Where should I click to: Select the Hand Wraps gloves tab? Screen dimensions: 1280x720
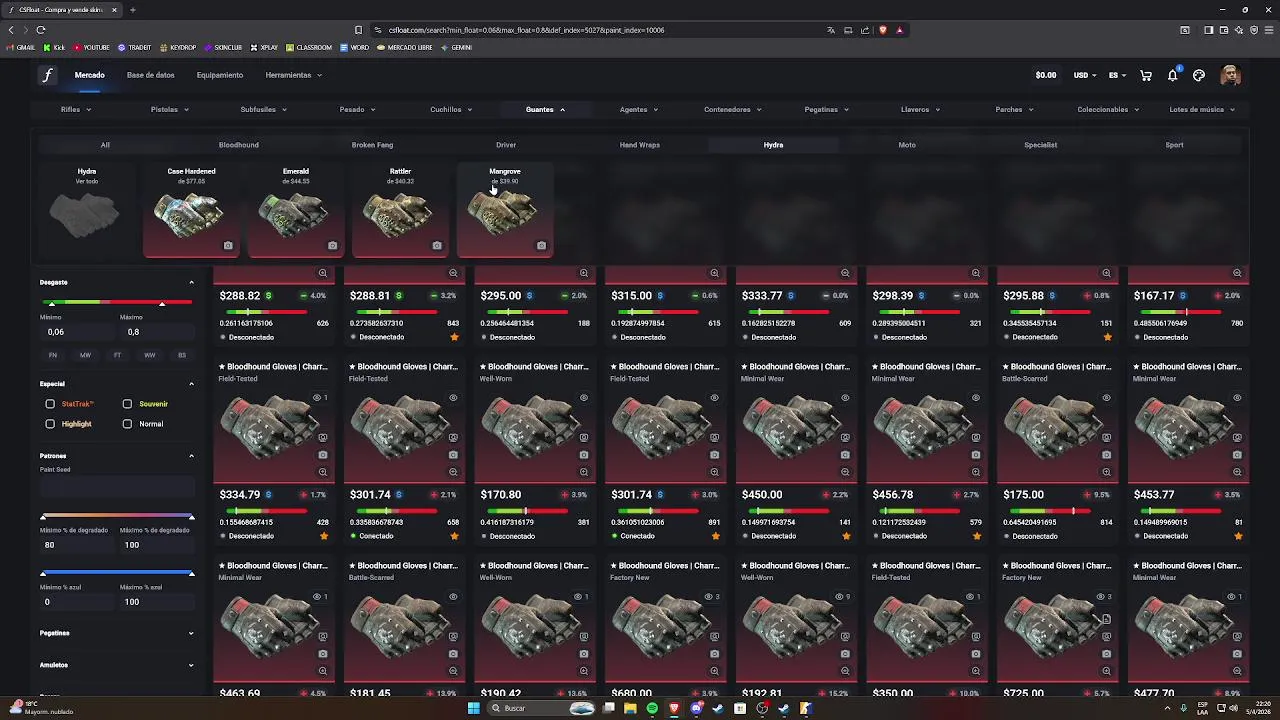tap(640, 145)
